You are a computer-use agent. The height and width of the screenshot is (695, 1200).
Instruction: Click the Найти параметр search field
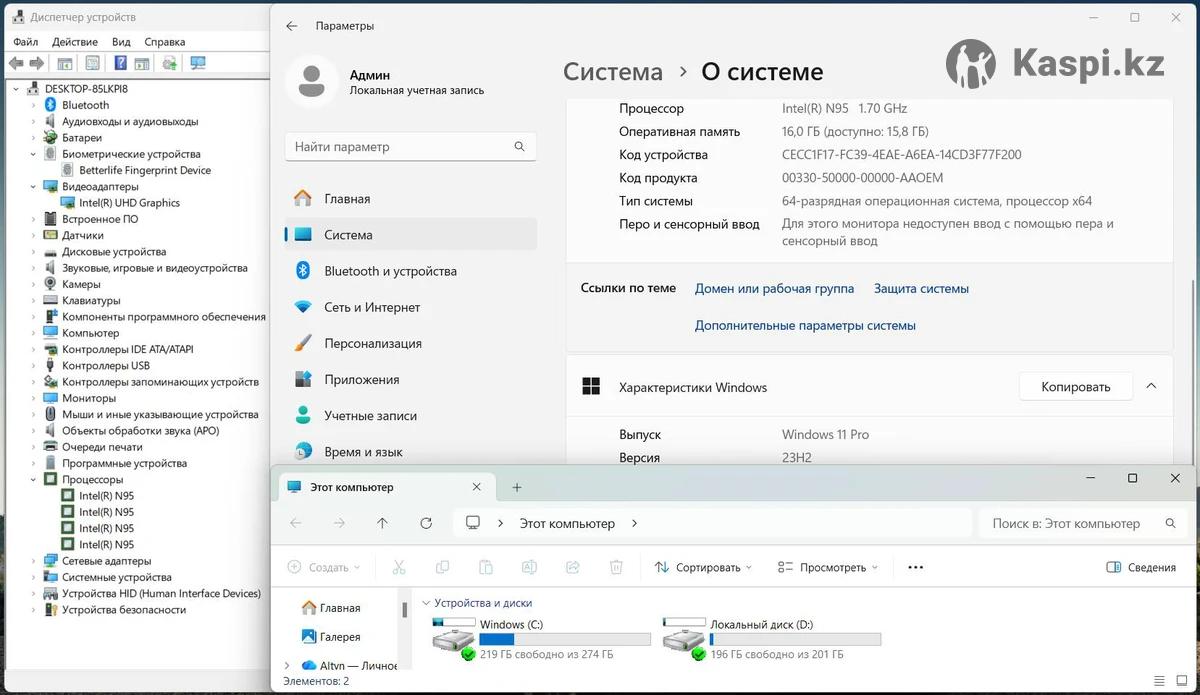click(x=410, y=146)
